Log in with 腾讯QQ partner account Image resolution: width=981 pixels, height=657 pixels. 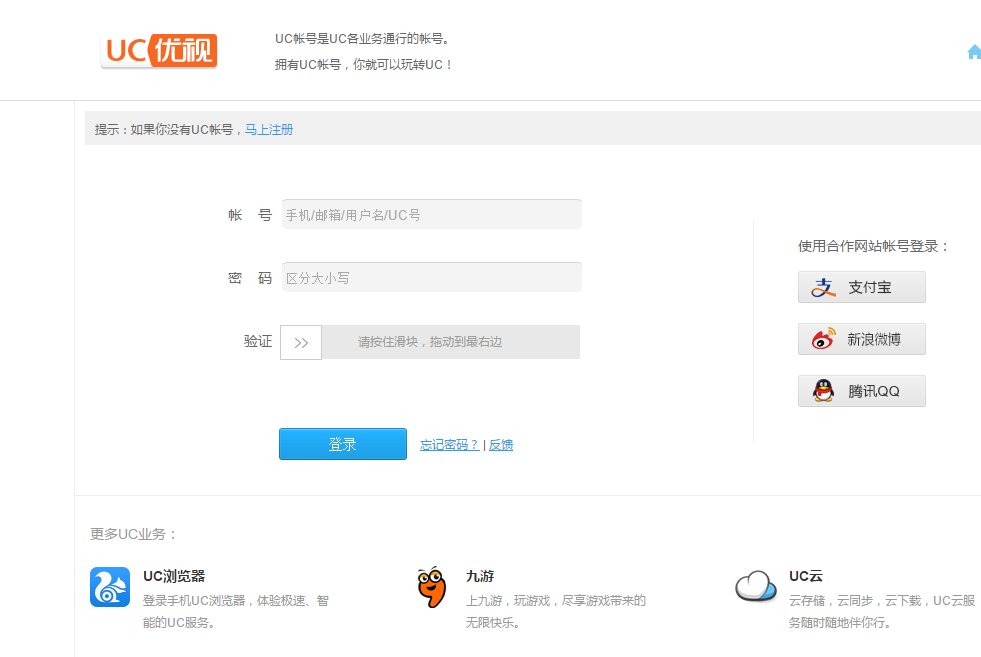click(861, 391)
